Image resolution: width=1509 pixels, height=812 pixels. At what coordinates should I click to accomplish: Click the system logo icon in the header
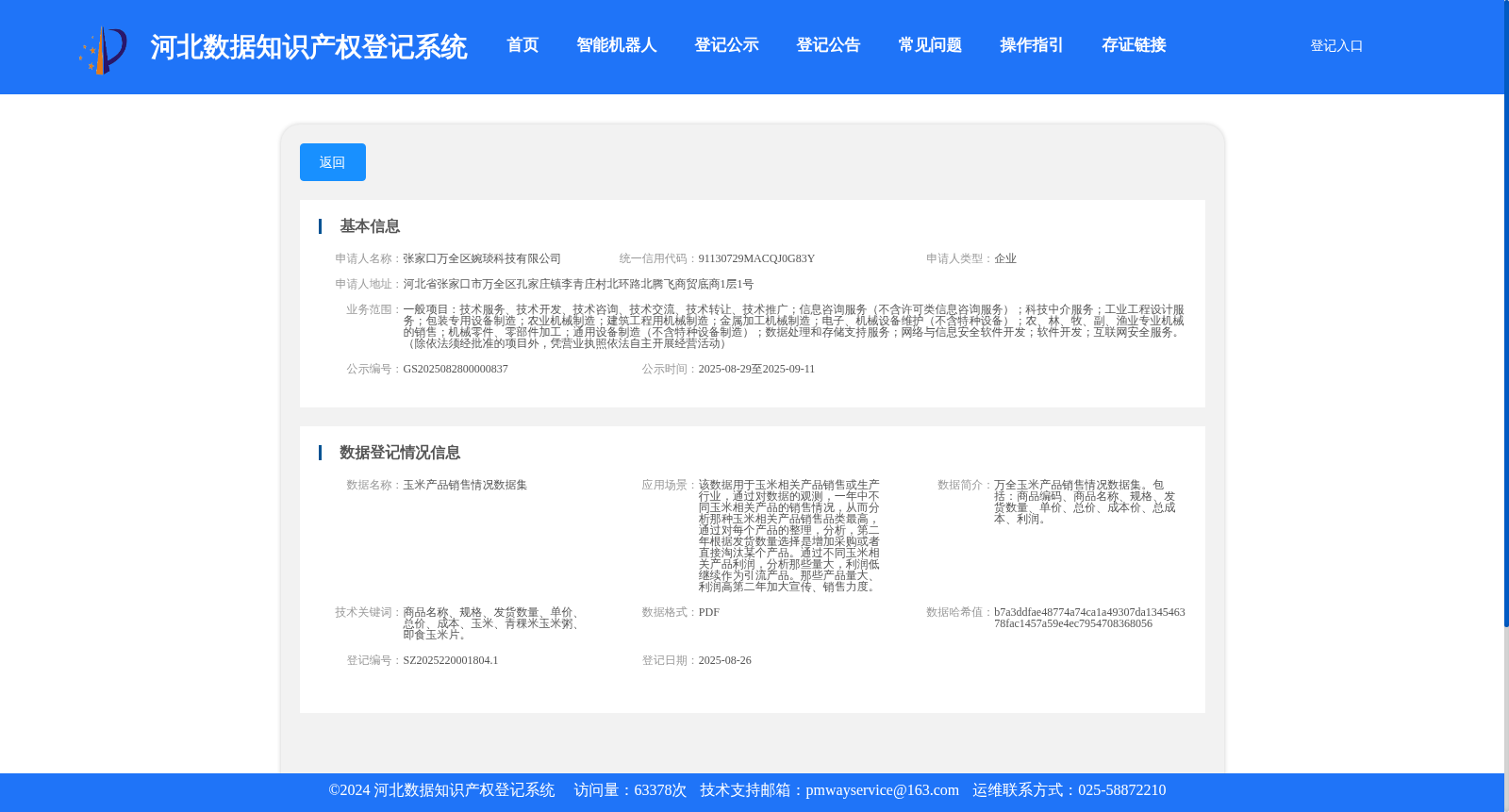103,50
